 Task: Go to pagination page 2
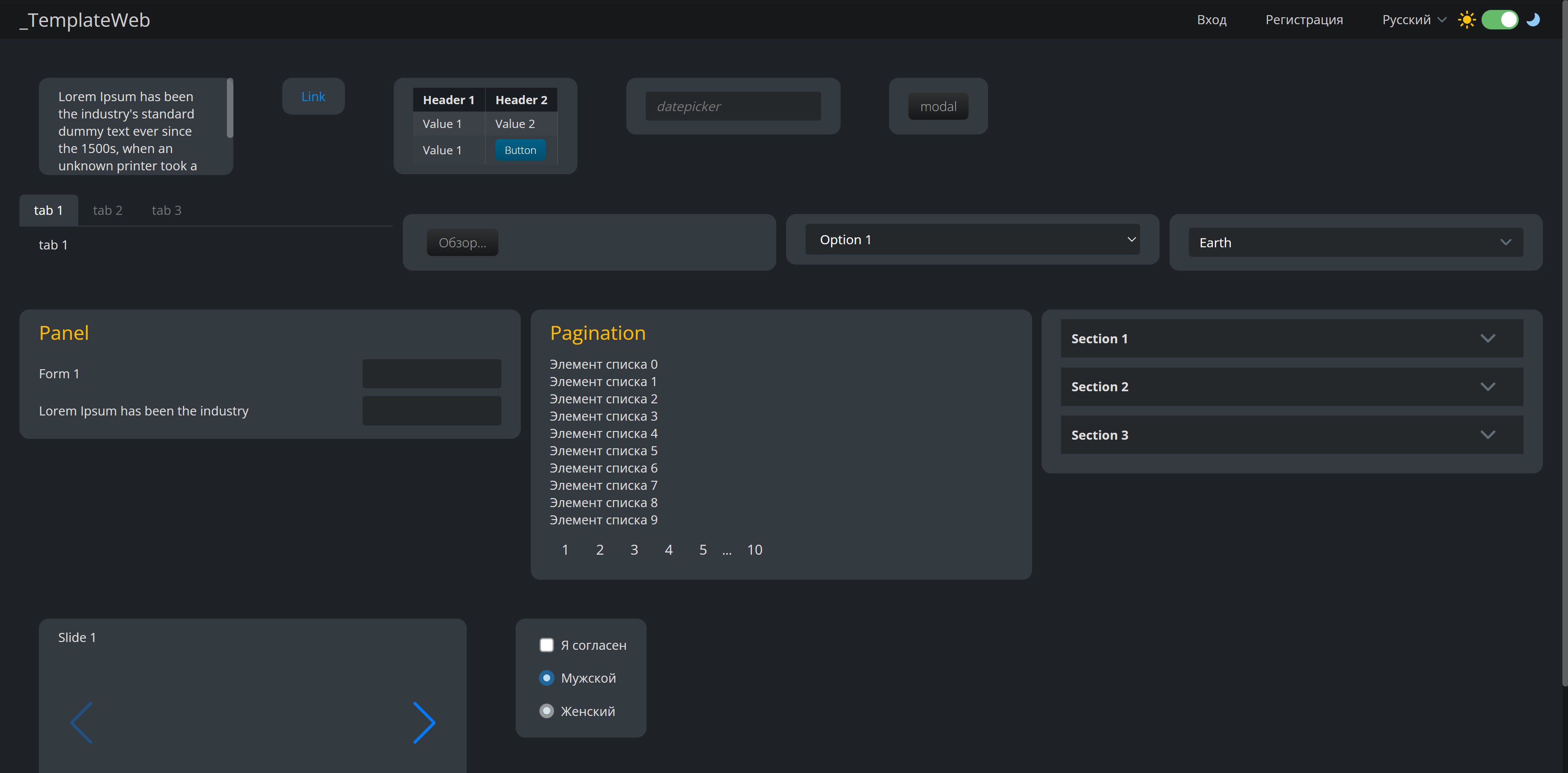[x=599, y=549]
